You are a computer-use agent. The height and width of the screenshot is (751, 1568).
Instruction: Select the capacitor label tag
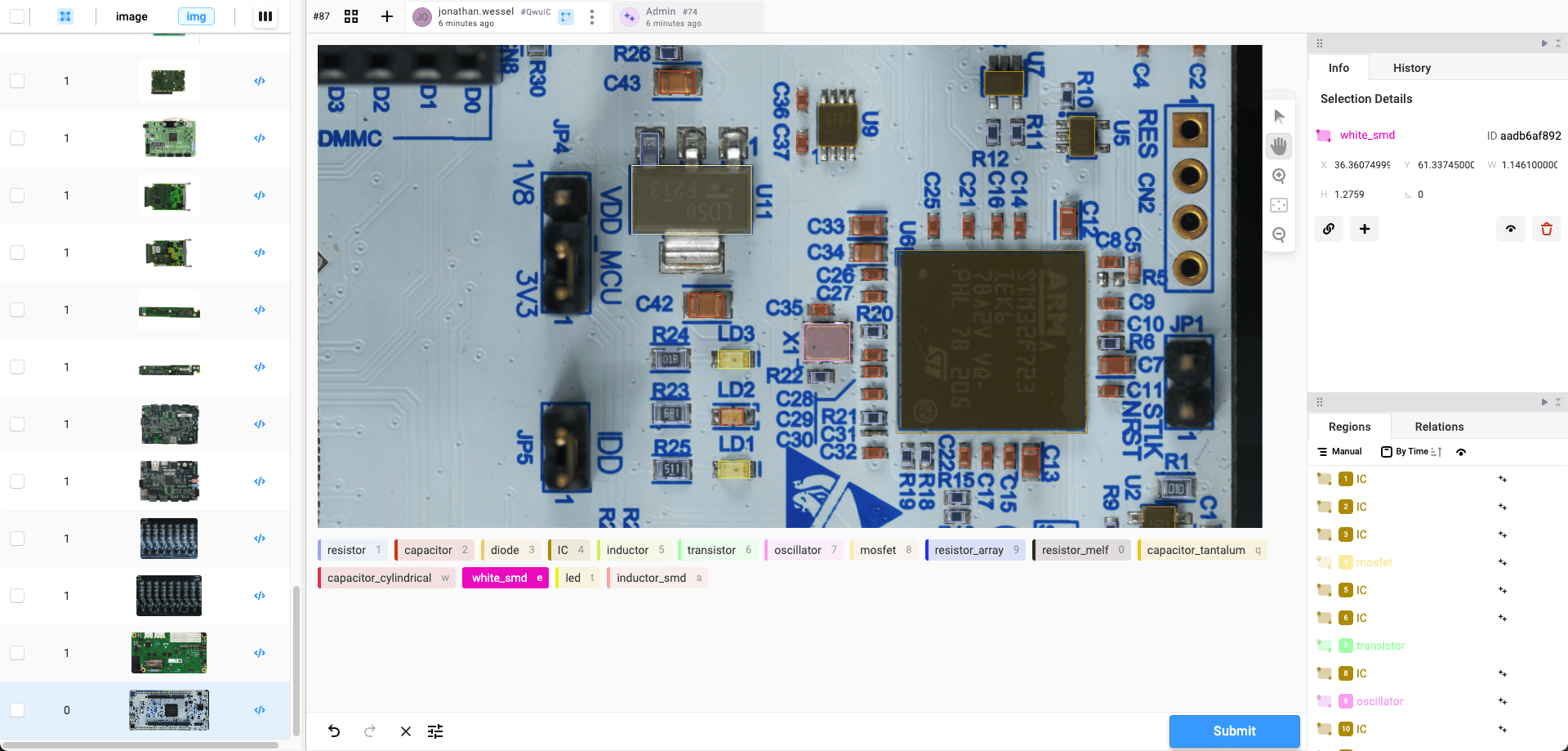pos(434,550)
